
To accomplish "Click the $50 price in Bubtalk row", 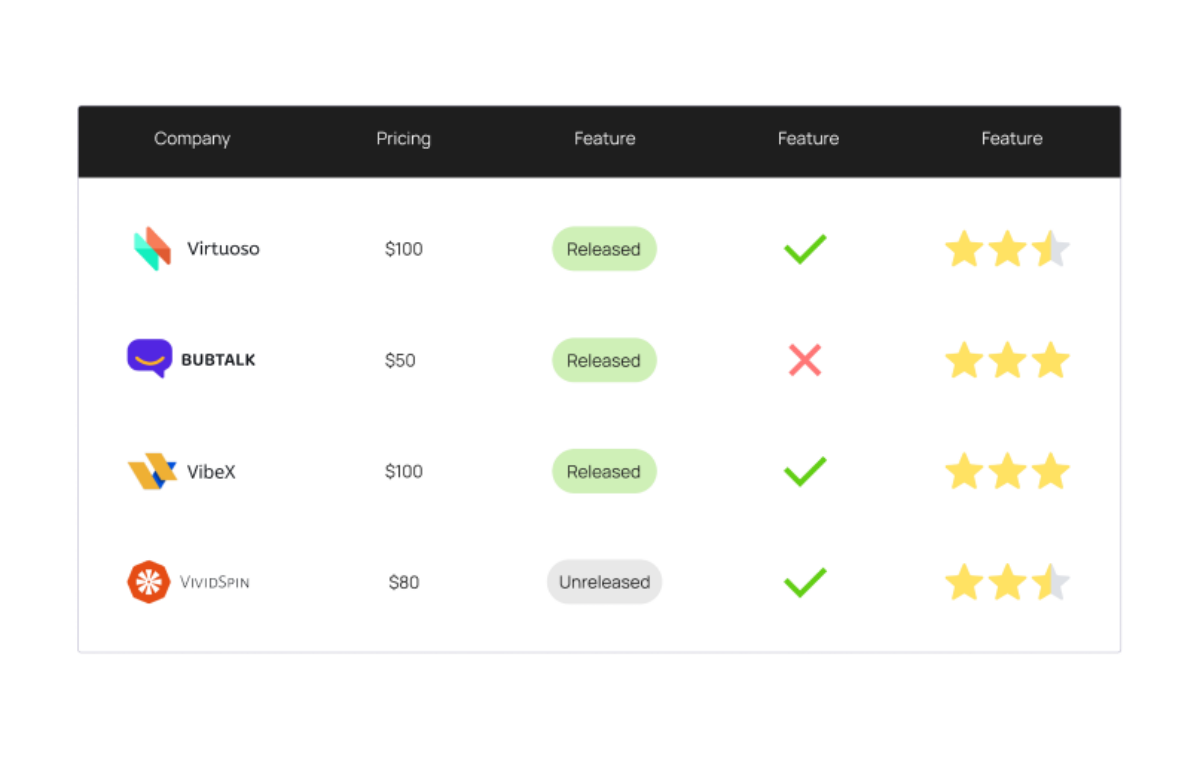I will pos(400,360).
